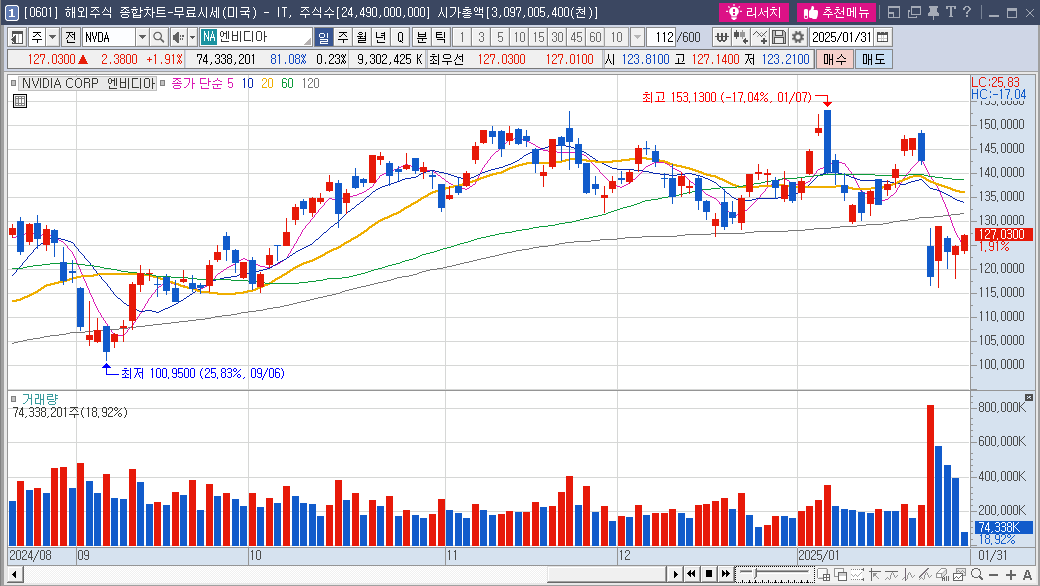This screenshot has height=586, width=1040.
Task: Zoom in with plus icon
Action: pyautogui.click(x=1010, y=574)
